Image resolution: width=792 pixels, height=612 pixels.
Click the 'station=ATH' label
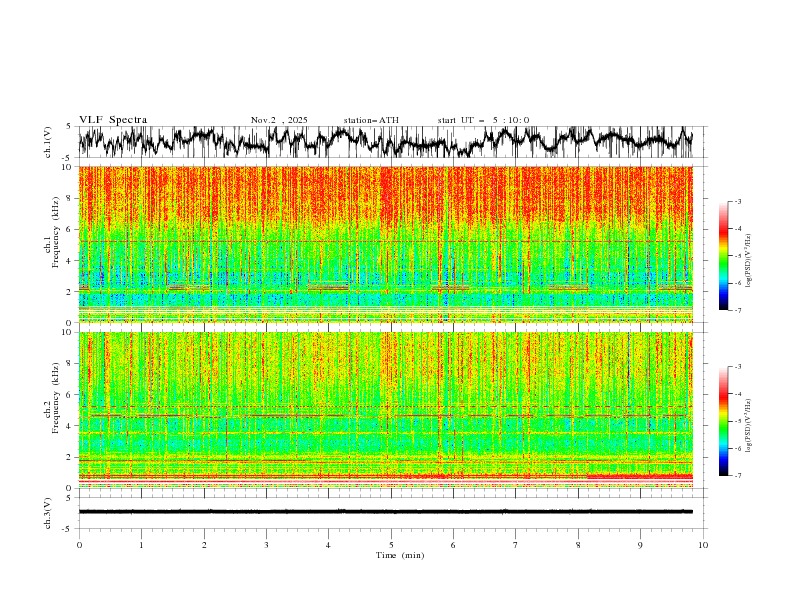(371, 120)
